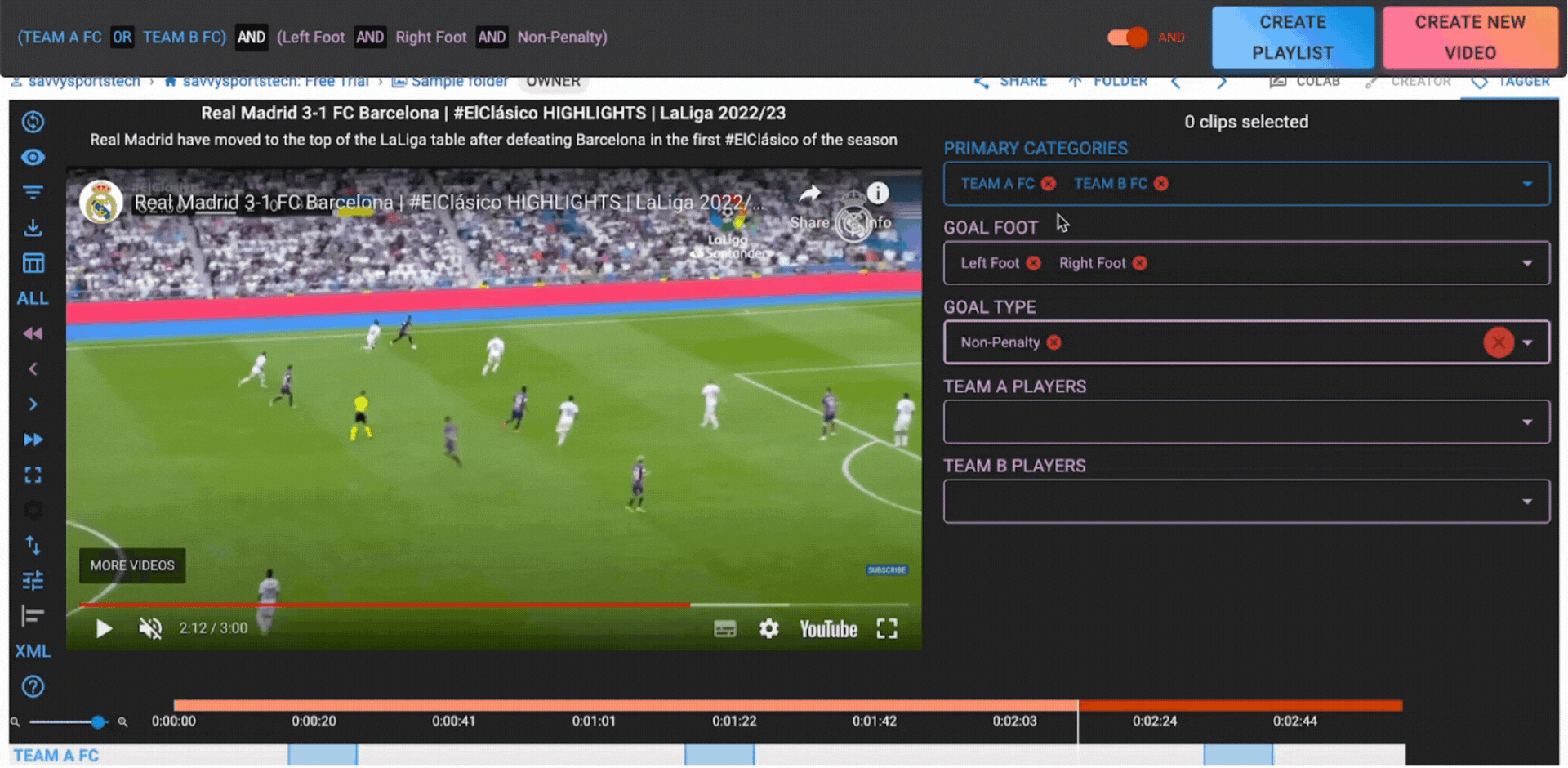Open the tune sliders icon in sidebar
Image resolution: width=1568 pixels, height=768 pixels.
[33, 581]
